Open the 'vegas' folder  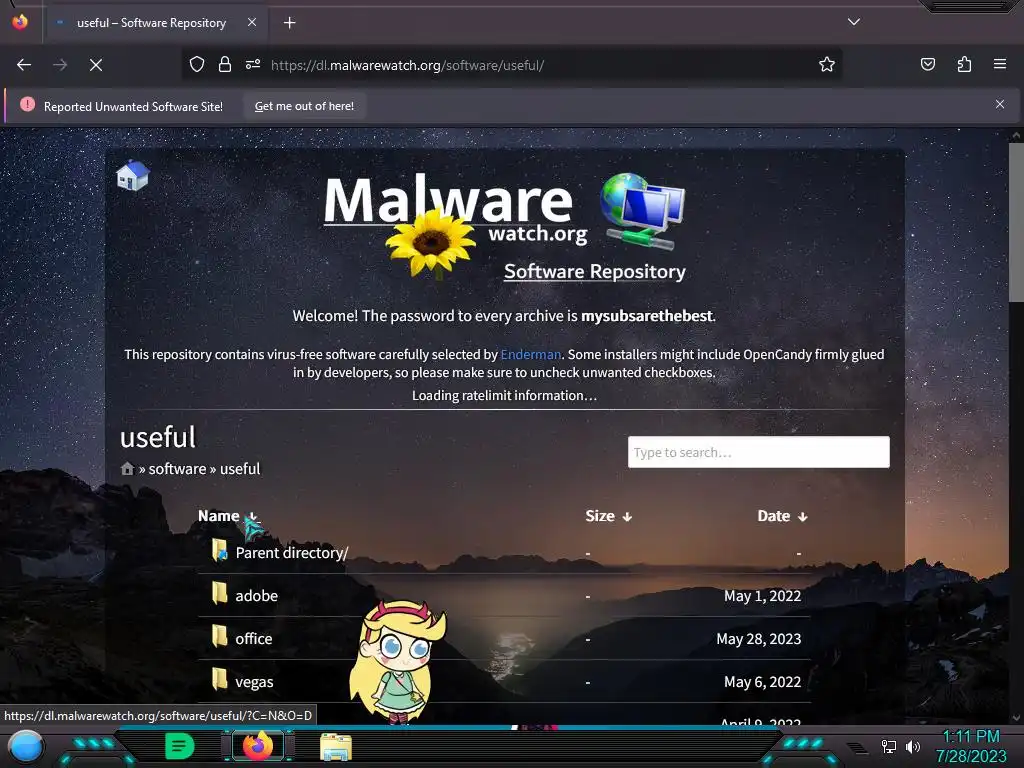point(254,682)
